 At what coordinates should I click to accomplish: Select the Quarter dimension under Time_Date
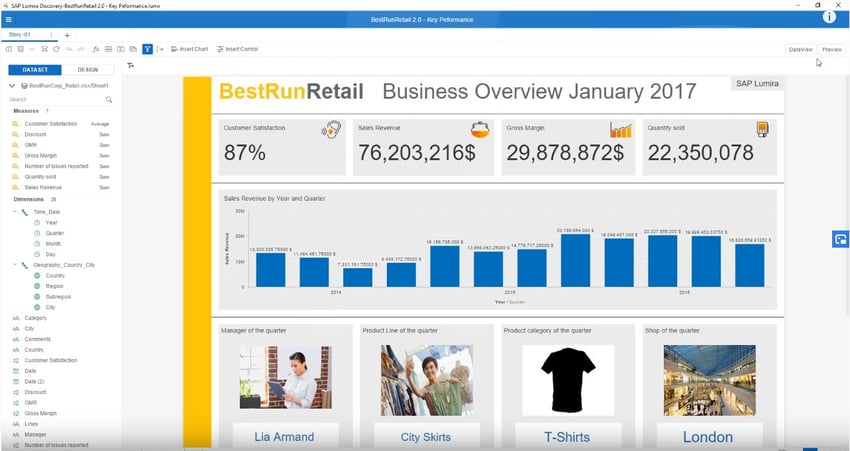[55, 233]
